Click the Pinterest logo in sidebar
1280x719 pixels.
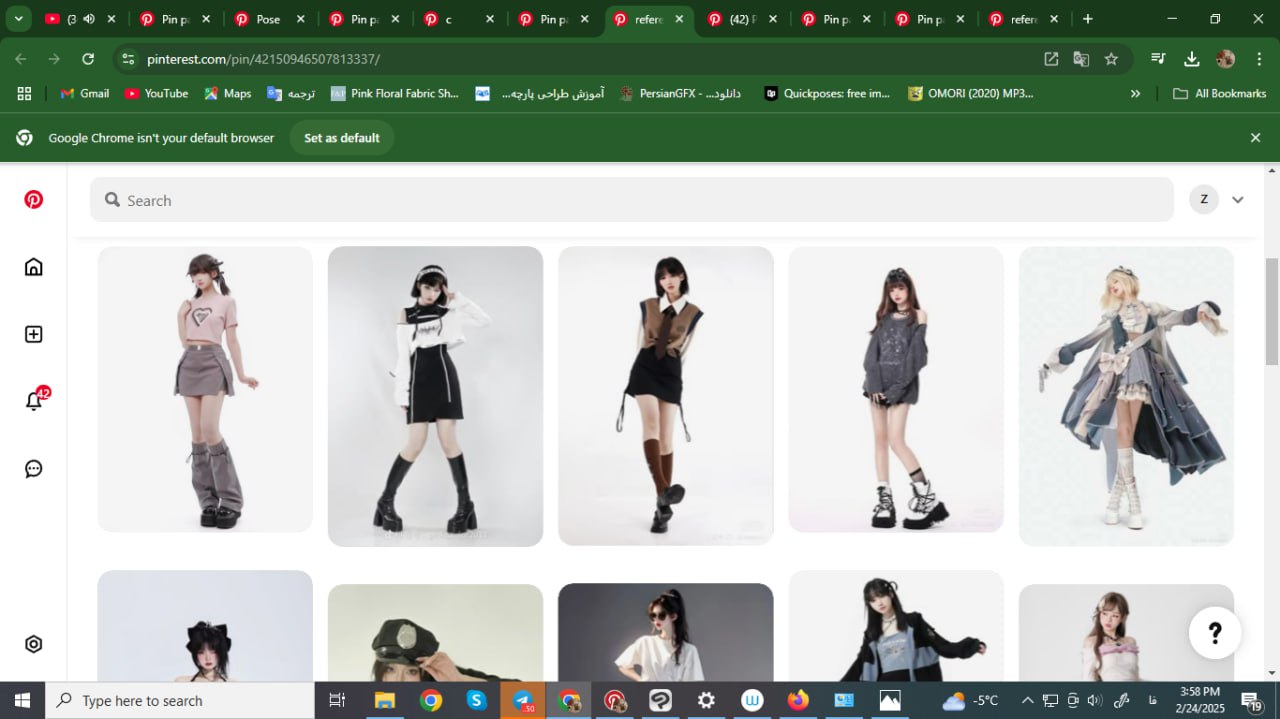[x=34, y=200]
